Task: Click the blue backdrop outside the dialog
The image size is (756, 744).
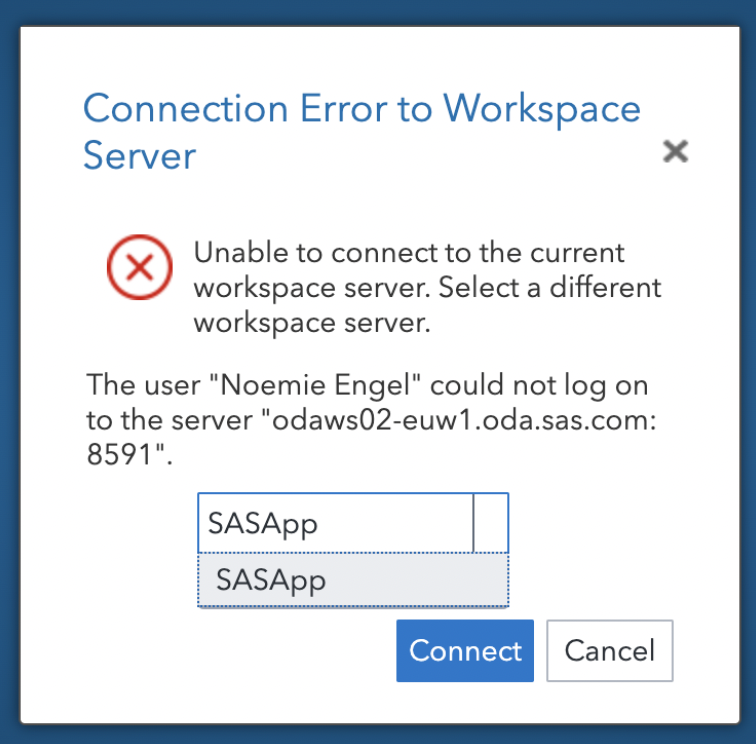Action: 10,400
